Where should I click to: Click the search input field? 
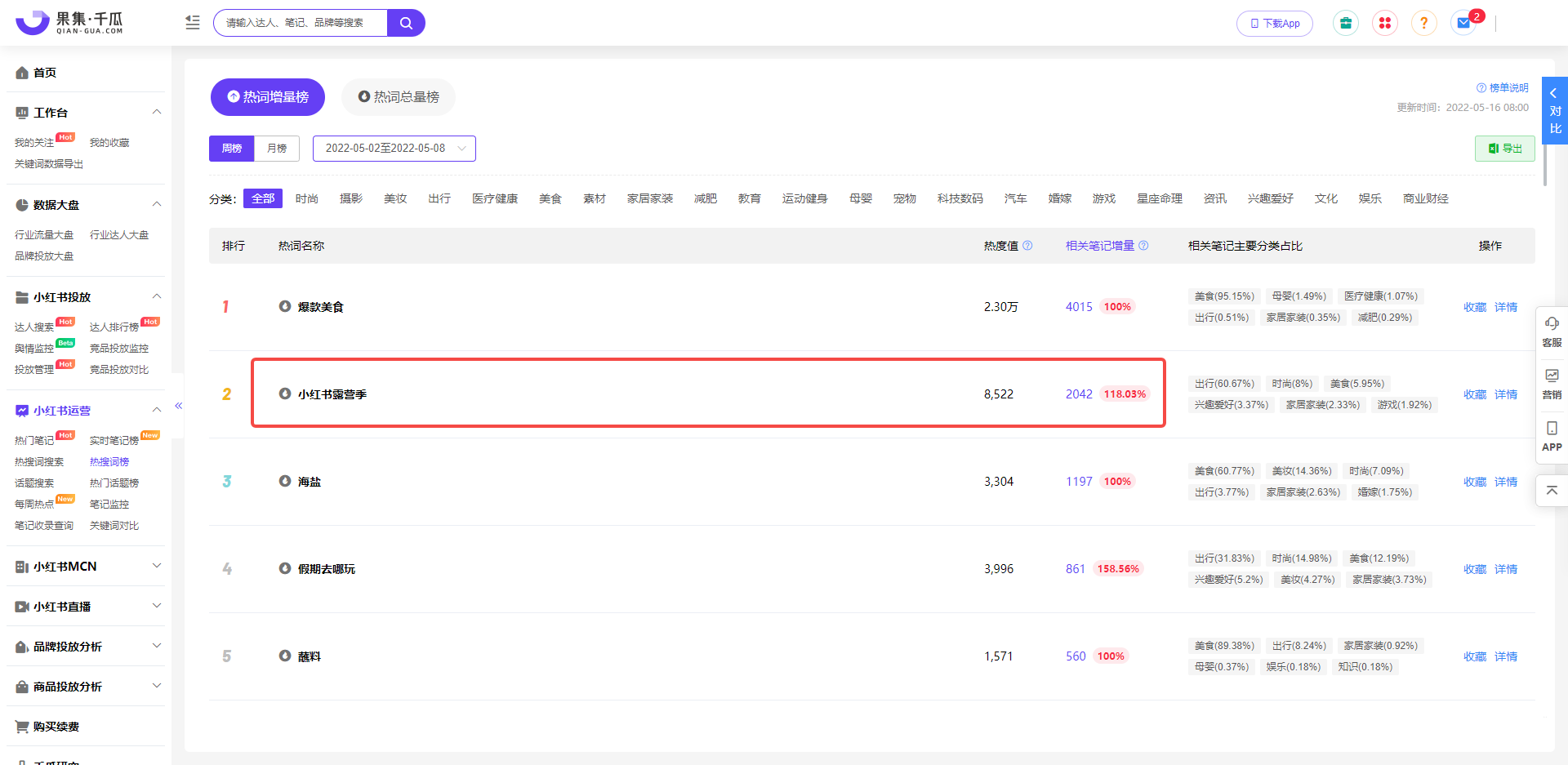[300, 23]
